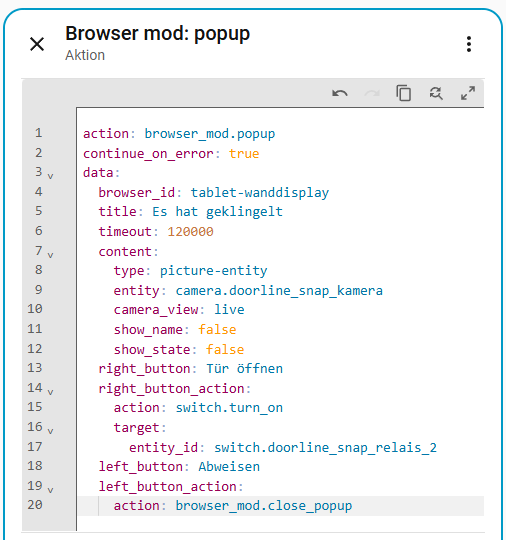Copy the YAML code to clipboard
The height and width of the screenshot is (540, 506).
tap(404, 93)
